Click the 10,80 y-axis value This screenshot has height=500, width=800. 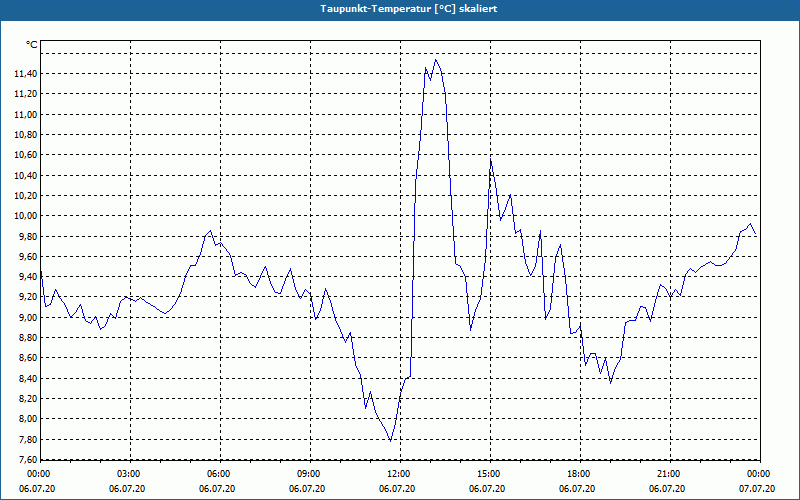pyautogui.click(x=26, y=135)
